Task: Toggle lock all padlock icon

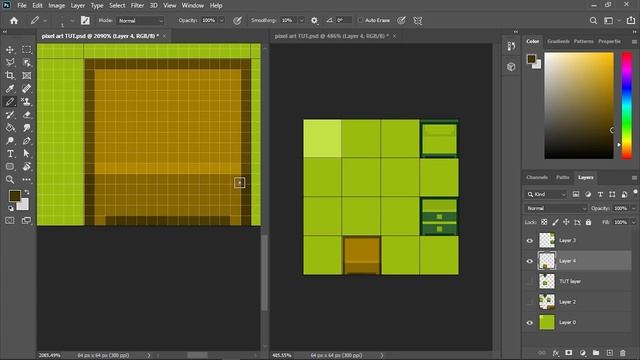Action: tap(588, 222)
